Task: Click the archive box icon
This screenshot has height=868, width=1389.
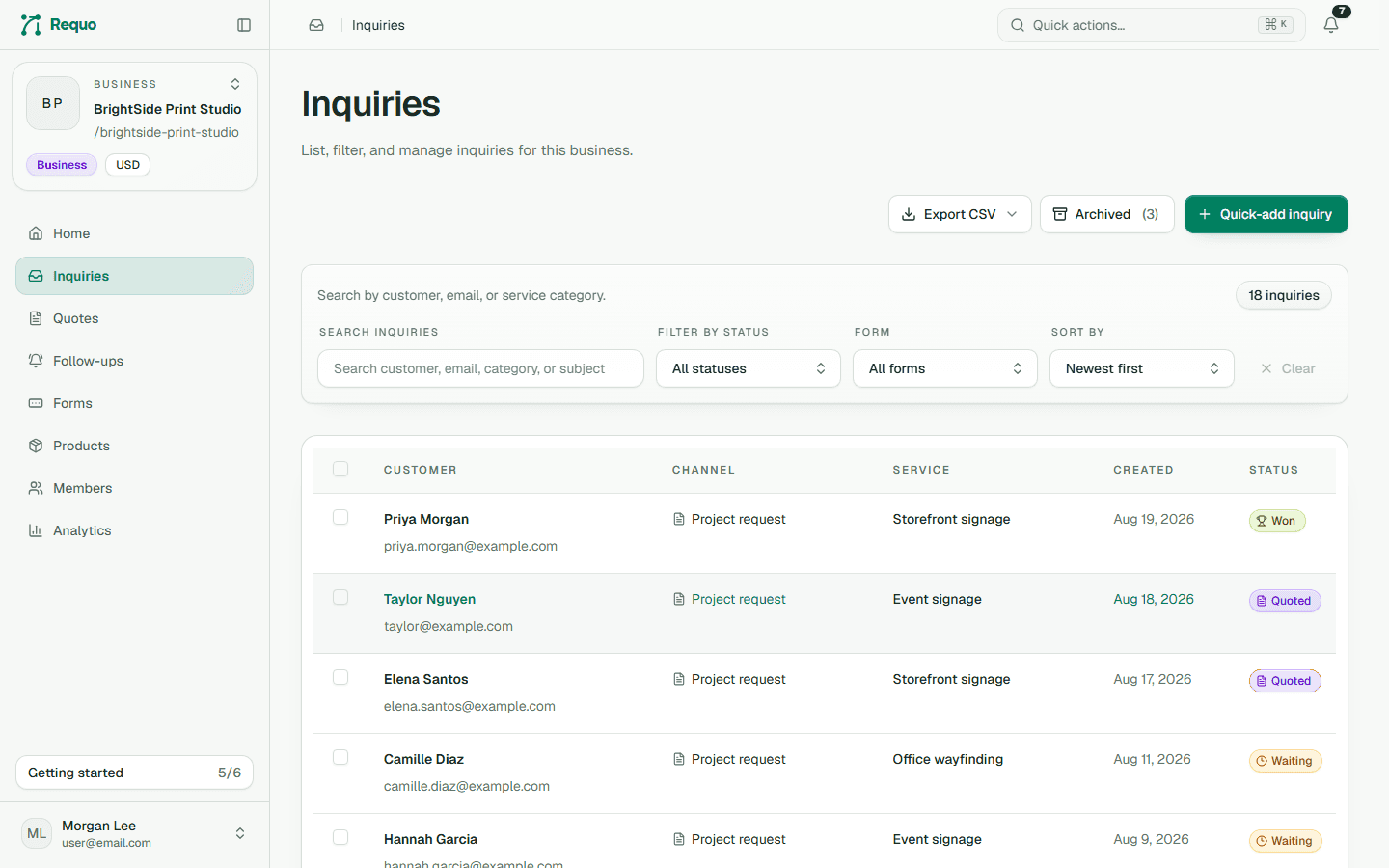Action: pos(1060,214)
